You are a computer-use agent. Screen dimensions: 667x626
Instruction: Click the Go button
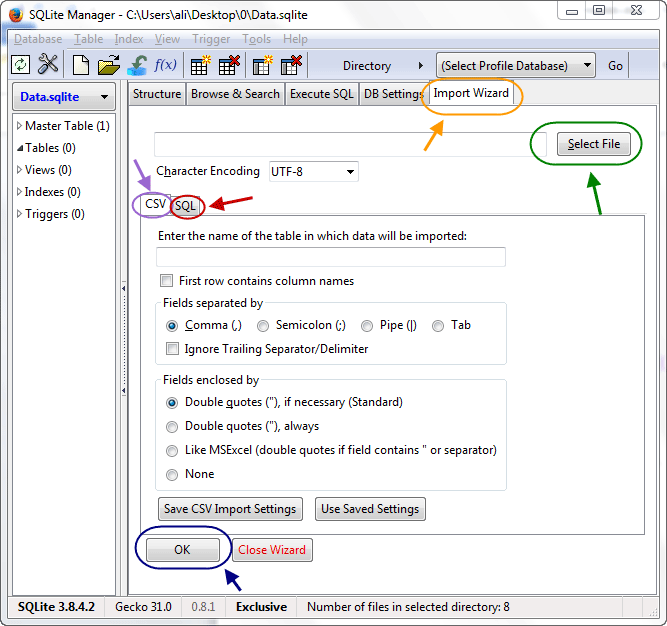(615, 65)
